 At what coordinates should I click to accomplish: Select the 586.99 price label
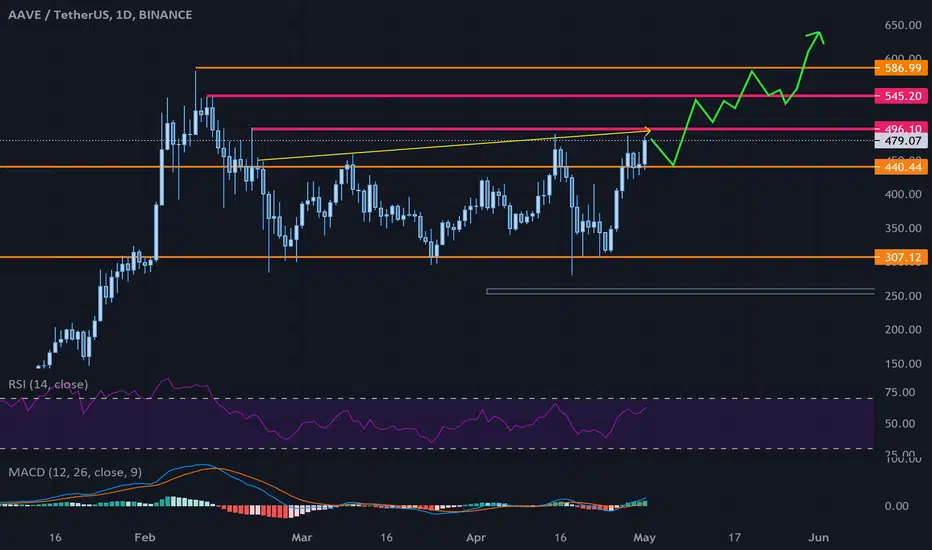point(901,68)
